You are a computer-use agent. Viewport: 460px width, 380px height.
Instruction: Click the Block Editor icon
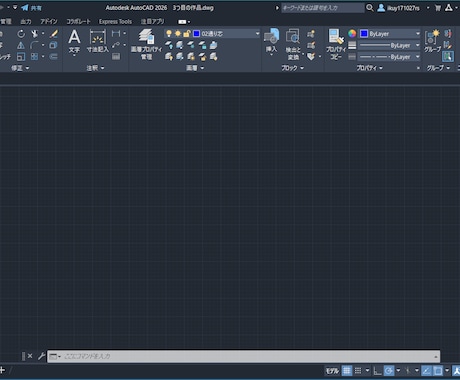tap(311, 45)
